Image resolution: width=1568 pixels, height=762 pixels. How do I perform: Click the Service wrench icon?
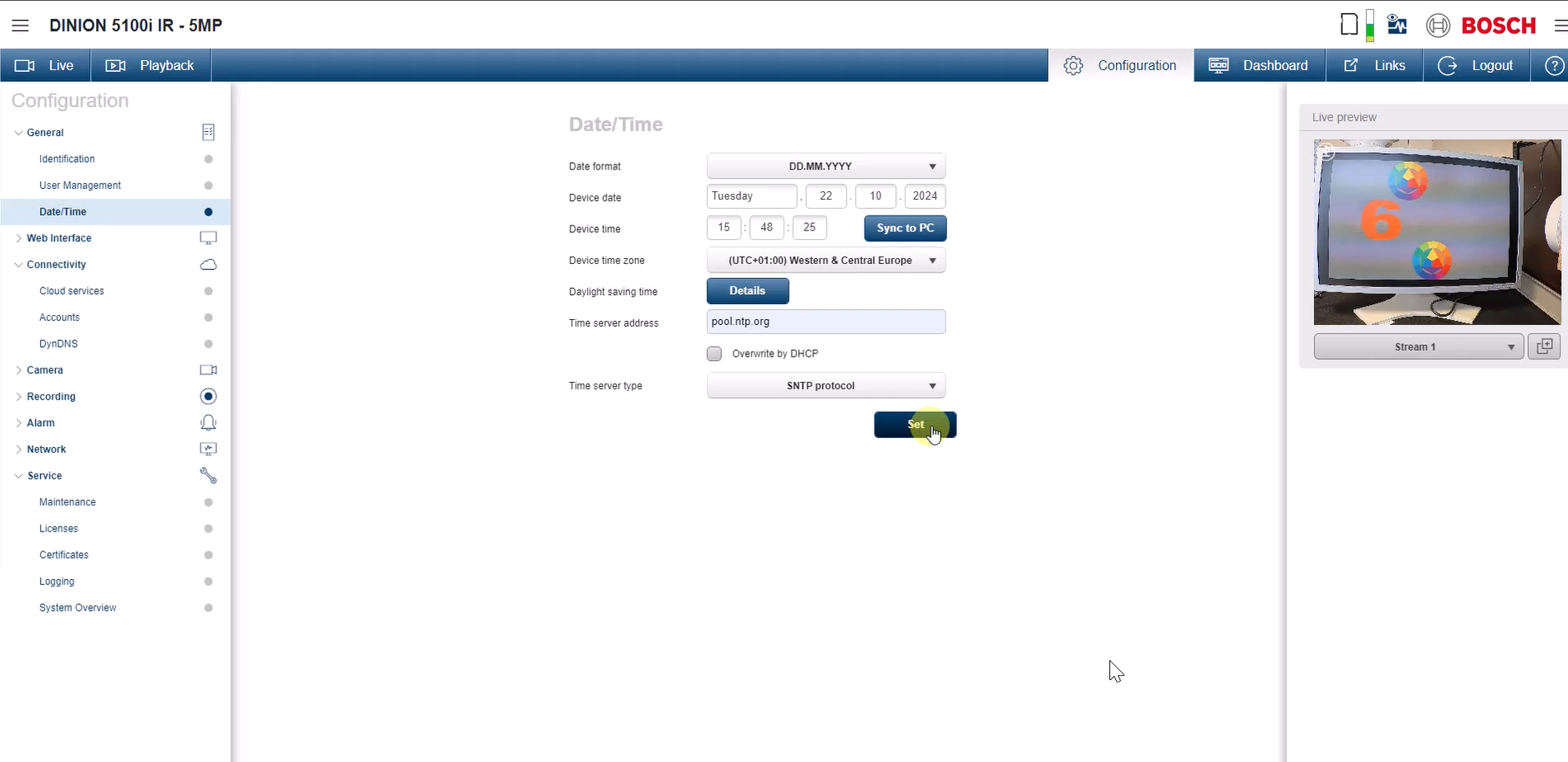point(208,475)
